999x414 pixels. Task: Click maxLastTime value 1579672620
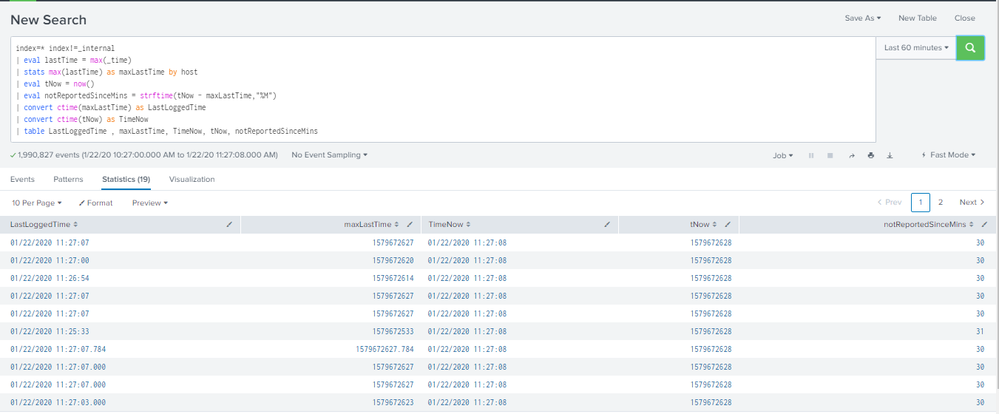coord(393,260)
